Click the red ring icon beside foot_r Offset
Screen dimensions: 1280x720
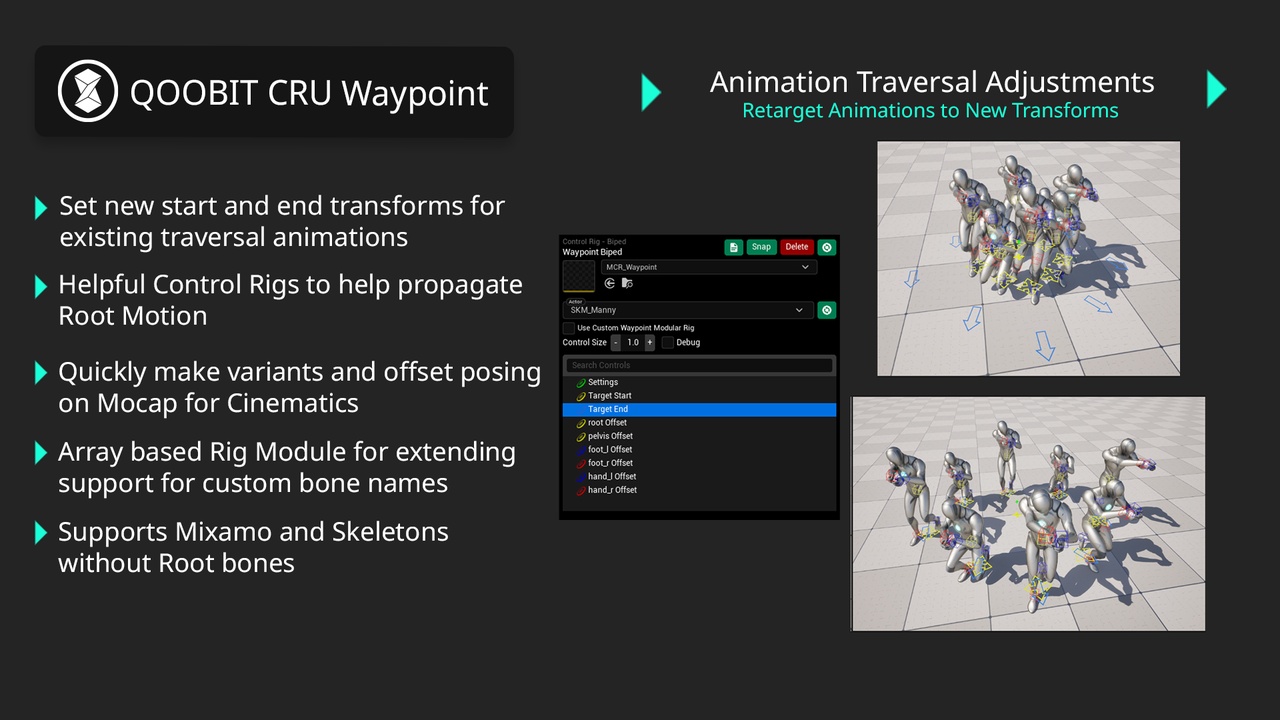click(581, 464)
